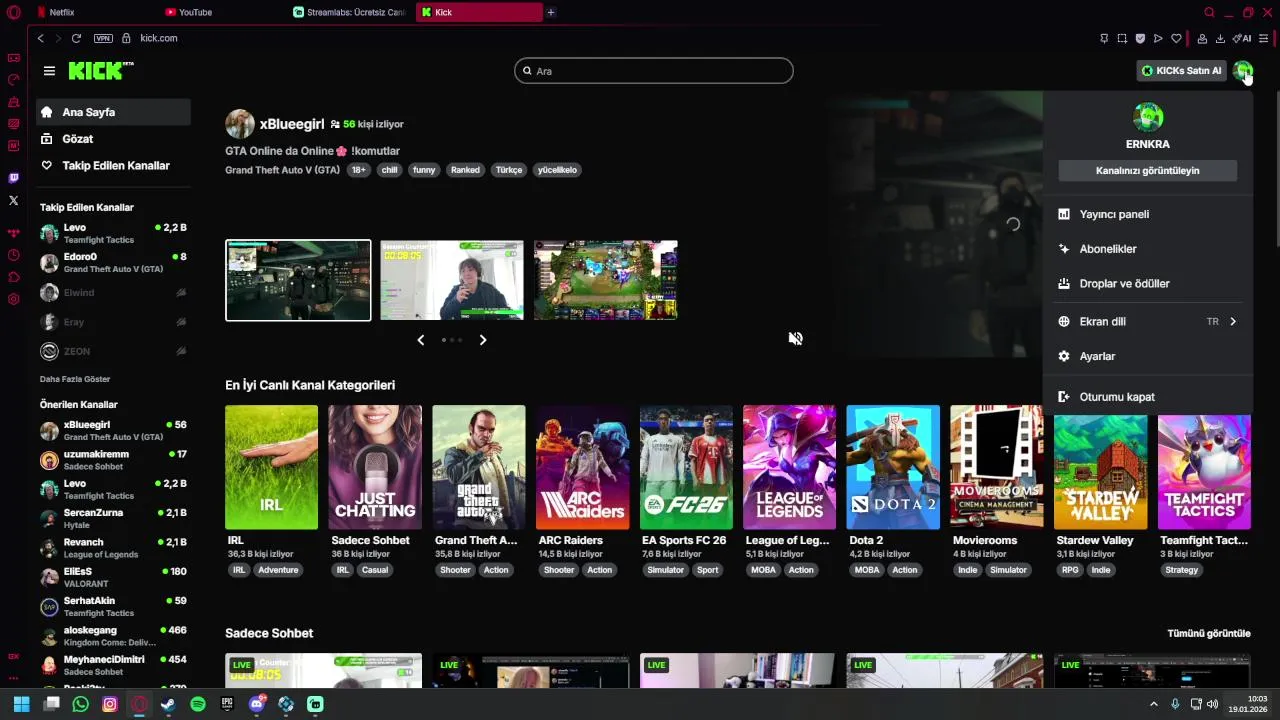Open WhatsApp from the taskbar
The height and width of the screenshot is (720, 1280).
click(x=81, y=704)
